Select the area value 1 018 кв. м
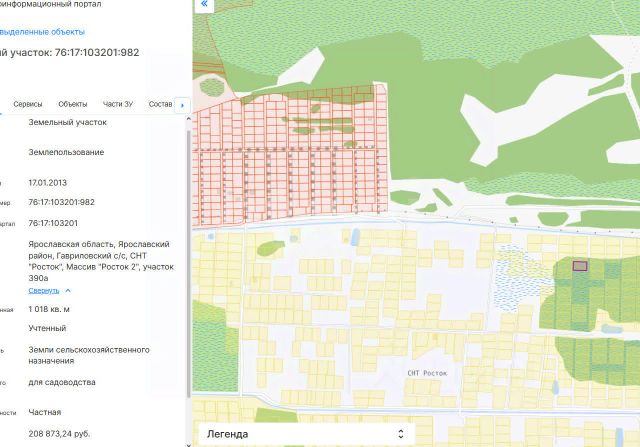 coord(49,309)
